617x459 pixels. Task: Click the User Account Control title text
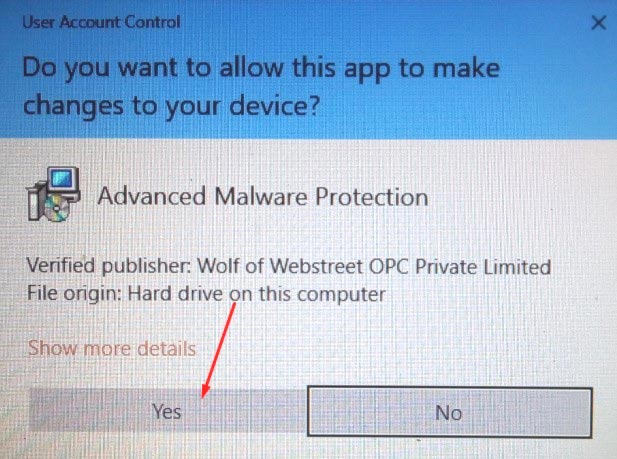click(101, 22)
